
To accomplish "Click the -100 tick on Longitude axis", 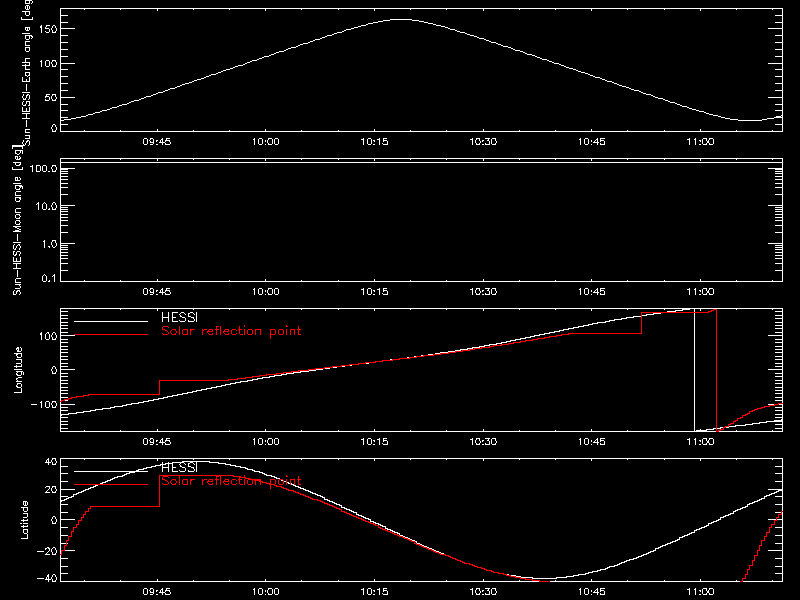I will tap(44, 404).
